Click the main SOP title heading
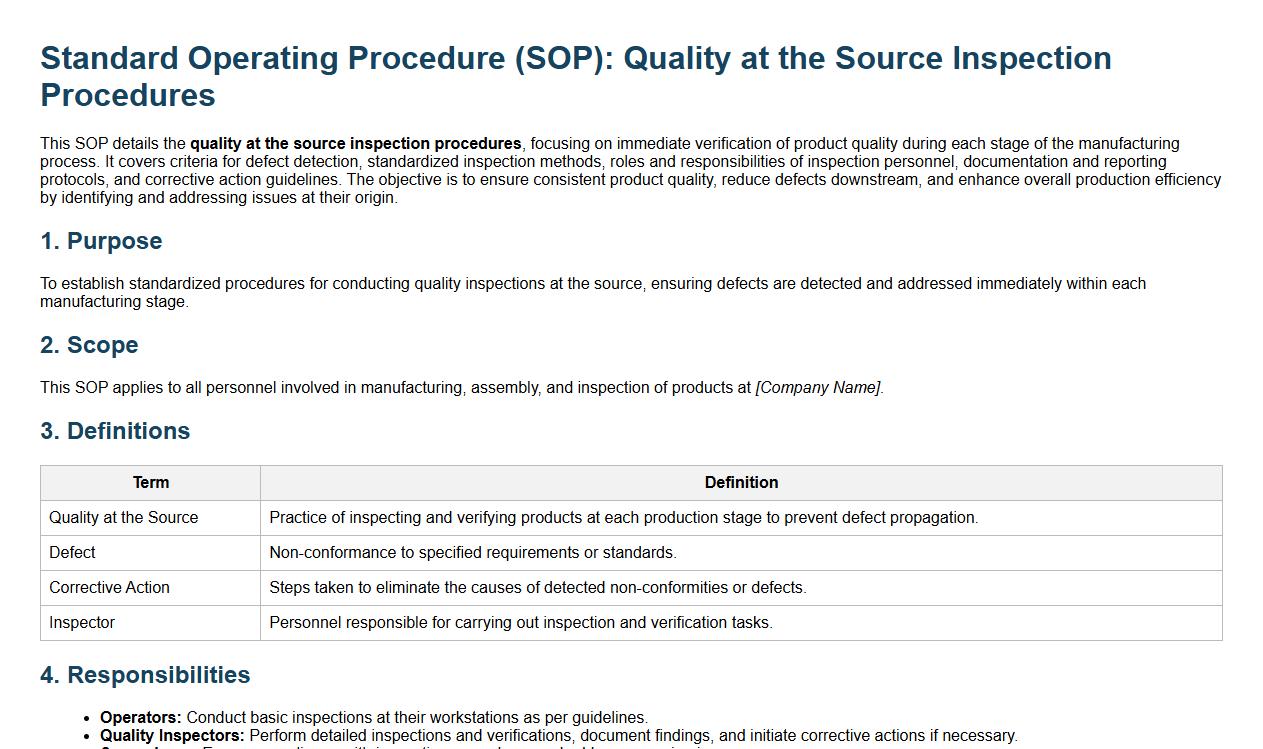The width and height of the screenshot is (1263, 749). pos(575,76)
